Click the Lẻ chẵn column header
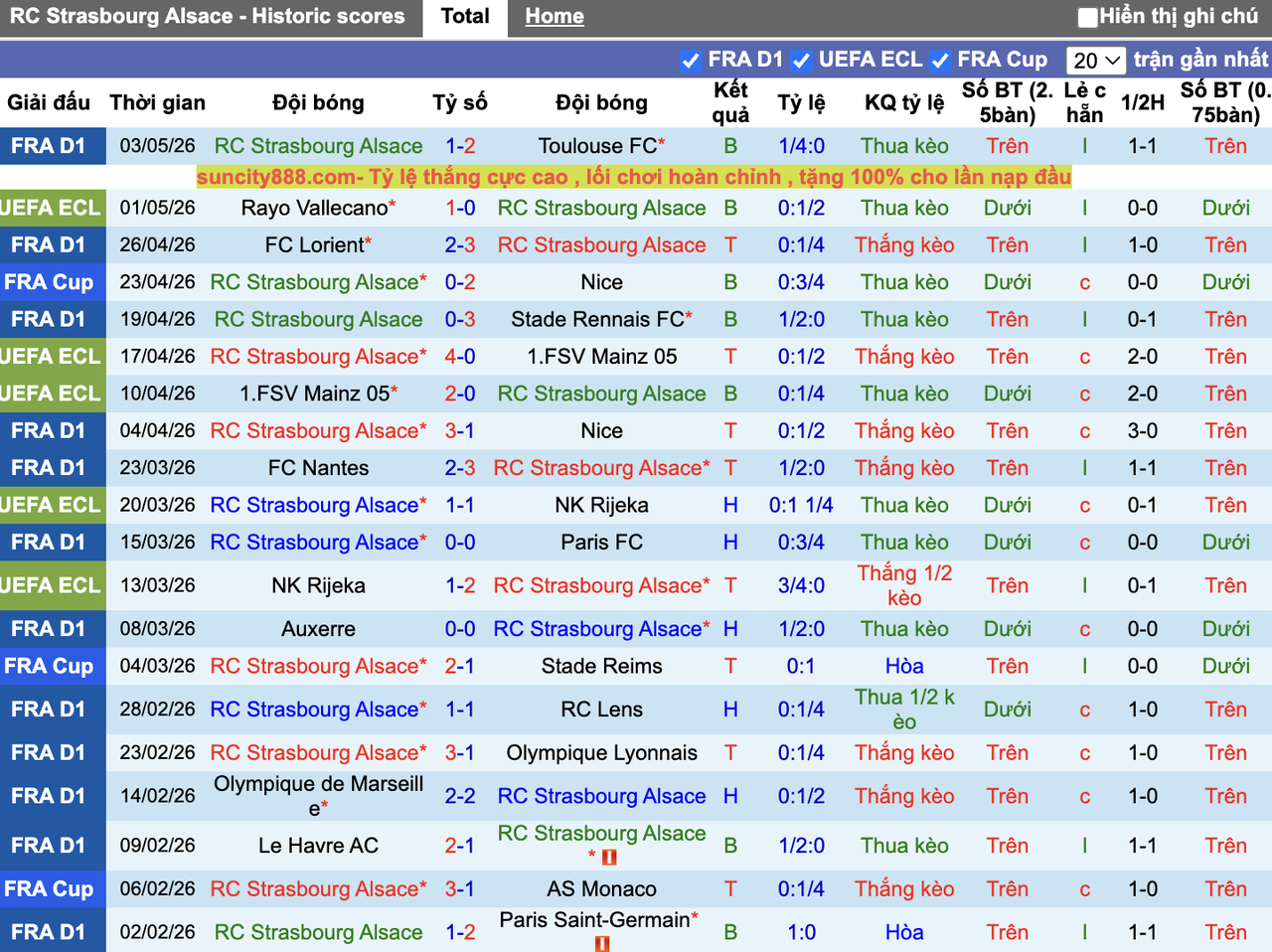This screenshot has width=1272, height=952. pos(1085,102)
